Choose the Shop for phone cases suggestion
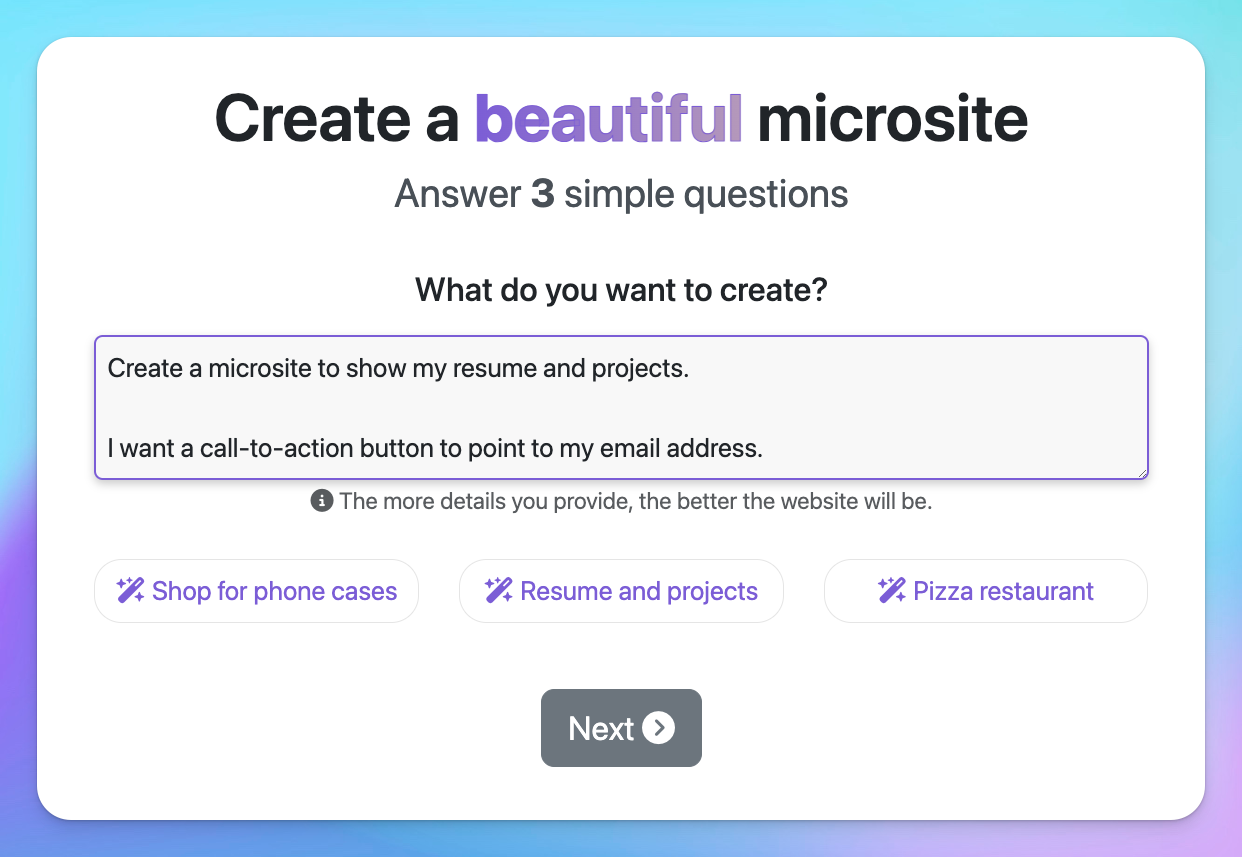This screenshot has height=857, width=1242. point(256,591)
